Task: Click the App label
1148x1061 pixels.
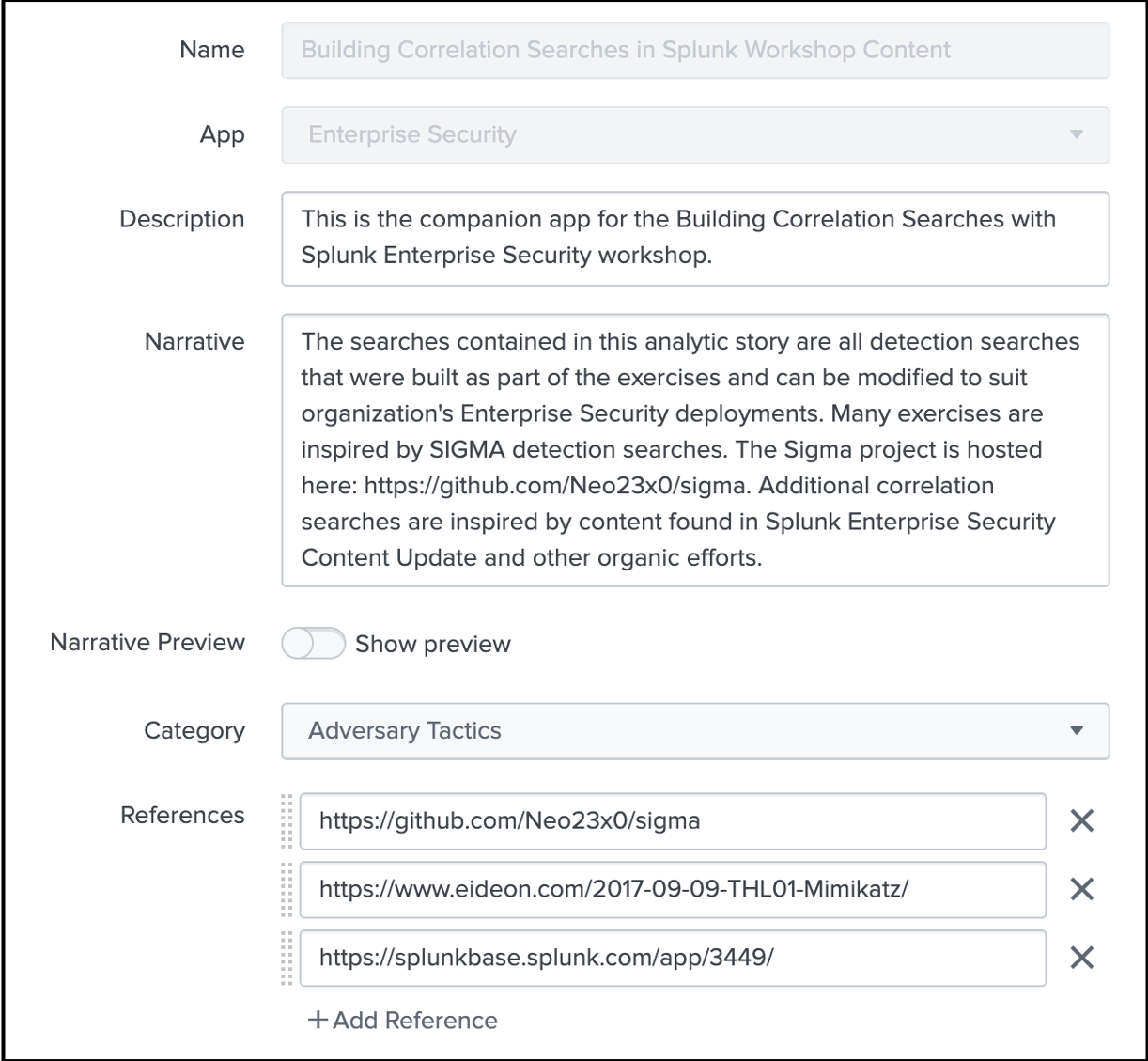Action: (223, 135)
